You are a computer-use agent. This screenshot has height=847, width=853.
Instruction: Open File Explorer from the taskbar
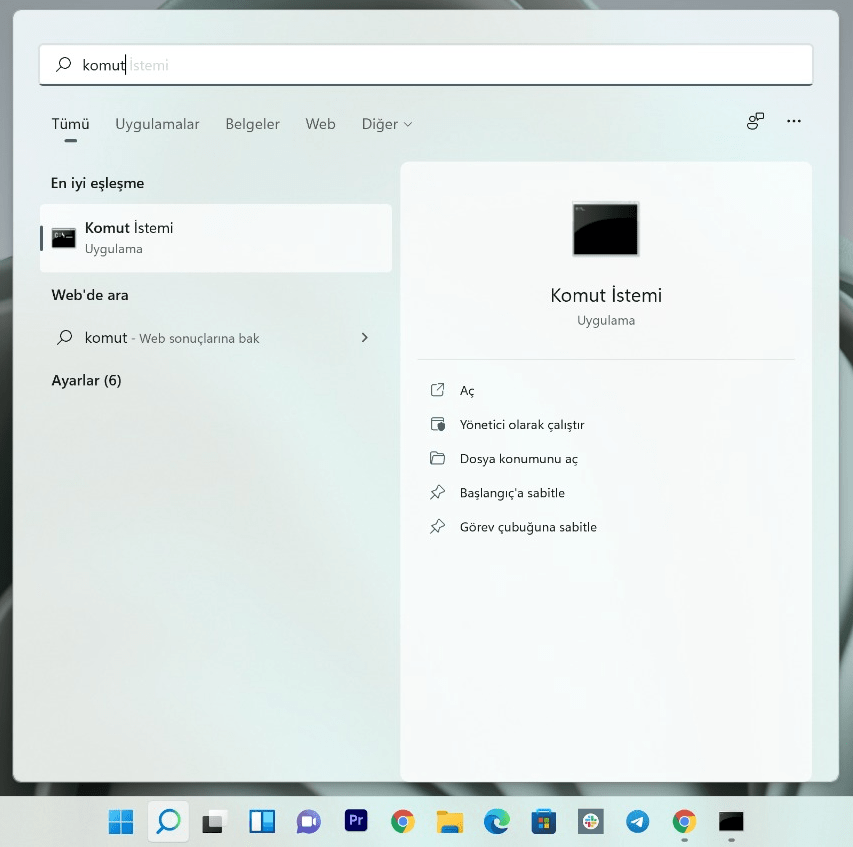449,821
